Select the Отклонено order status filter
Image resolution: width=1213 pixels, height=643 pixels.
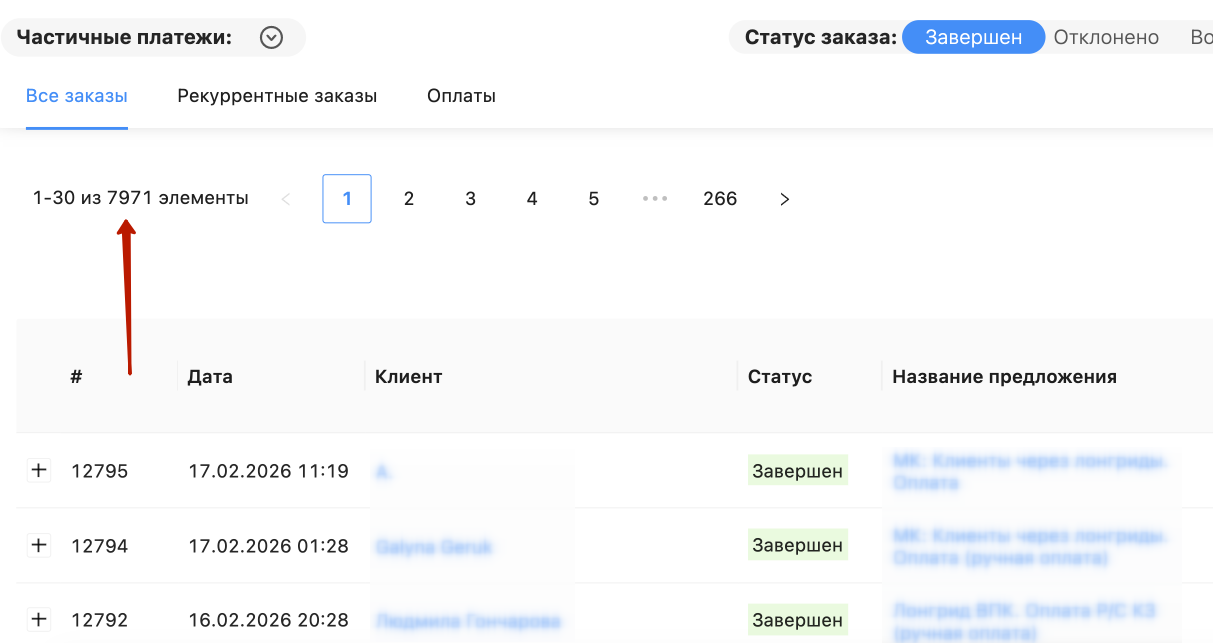(1106, 38)
